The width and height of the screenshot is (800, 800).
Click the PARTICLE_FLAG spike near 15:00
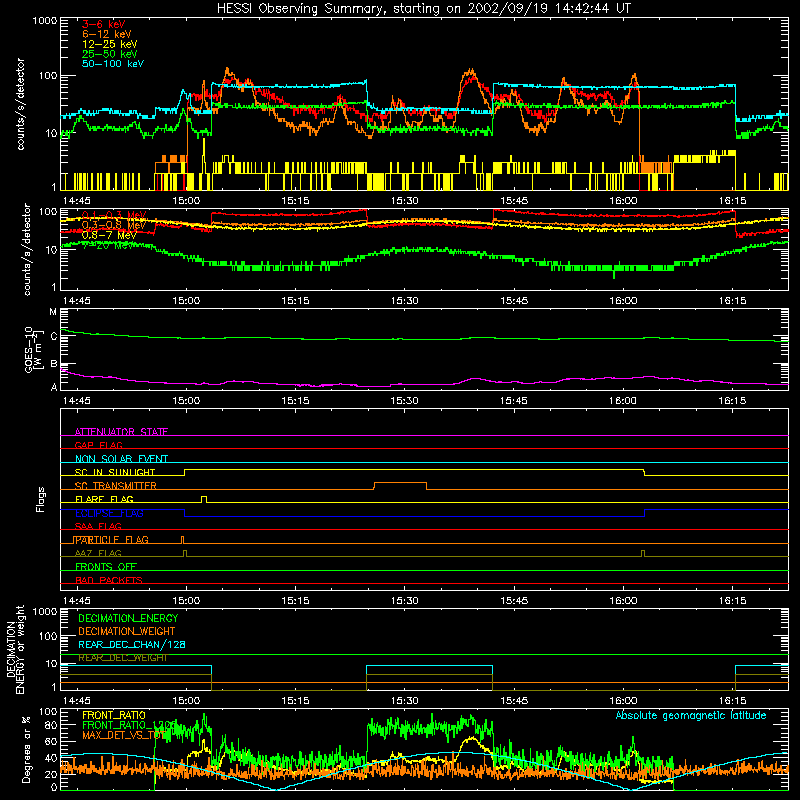(x=183, y=539)
